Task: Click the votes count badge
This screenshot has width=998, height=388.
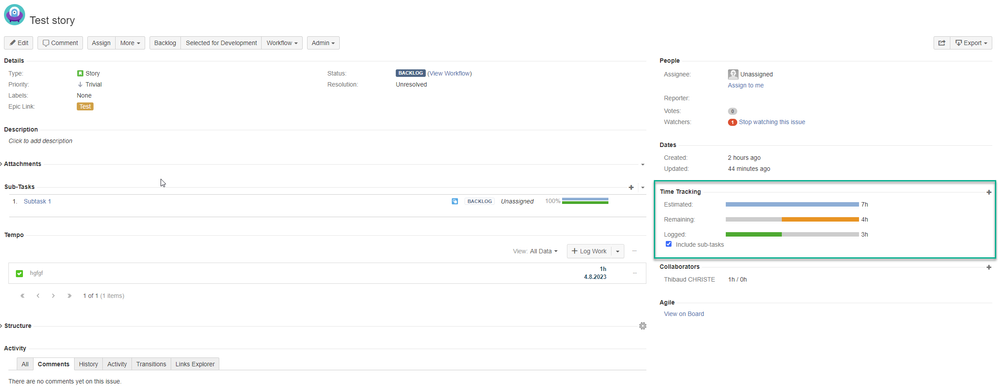Action: click(733, 111)
